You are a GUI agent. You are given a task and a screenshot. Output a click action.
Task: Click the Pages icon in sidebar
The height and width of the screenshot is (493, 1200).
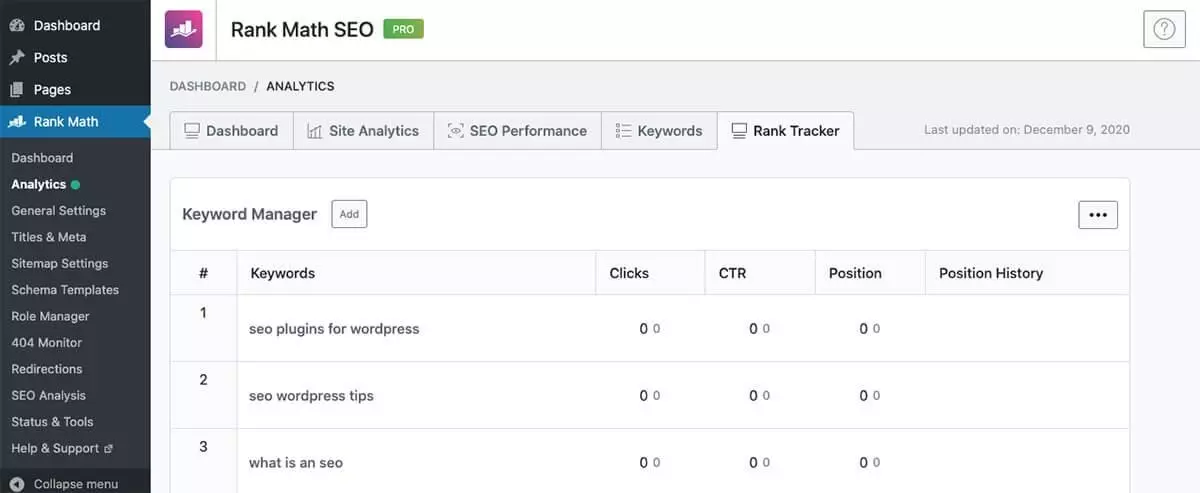pyautogui.click(x=17, y=90)
